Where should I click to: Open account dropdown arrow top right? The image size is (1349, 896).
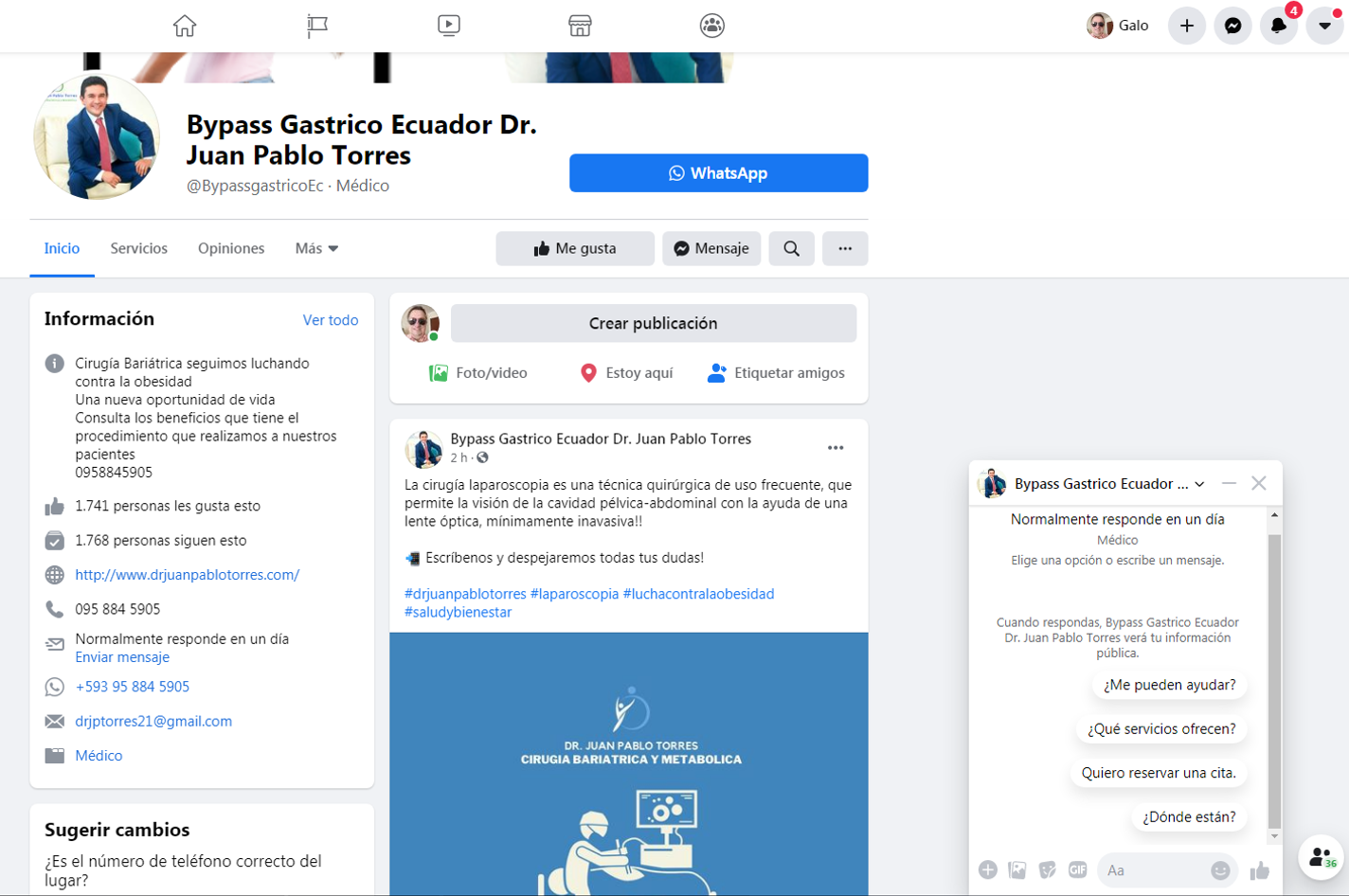[x=1324, y=26]
